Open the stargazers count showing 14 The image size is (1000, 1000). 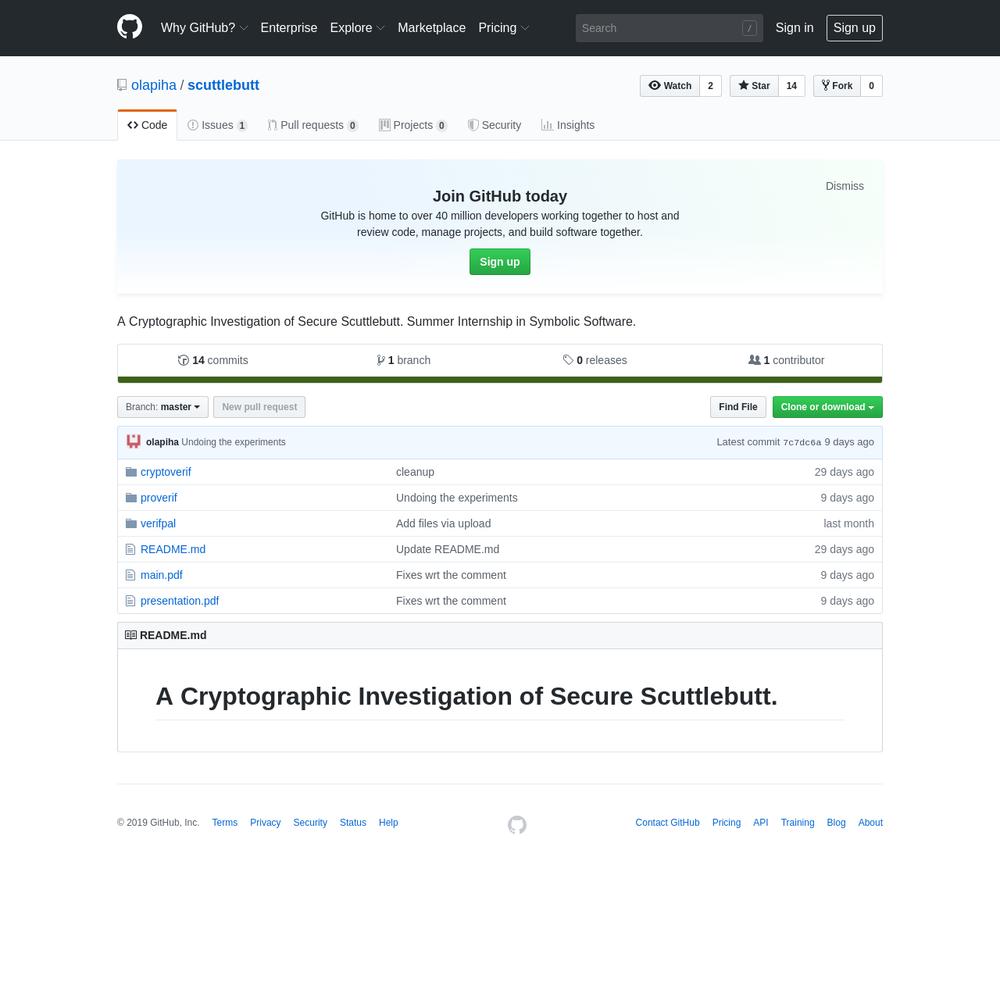click(791, 85)
